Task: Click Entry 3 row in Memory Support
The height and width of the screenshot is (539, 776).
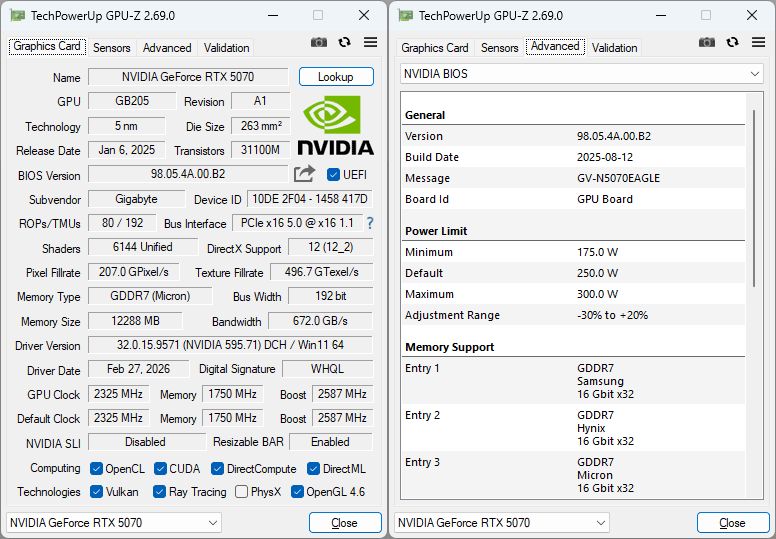Action: pyautogui.click(x=574, y=475)
